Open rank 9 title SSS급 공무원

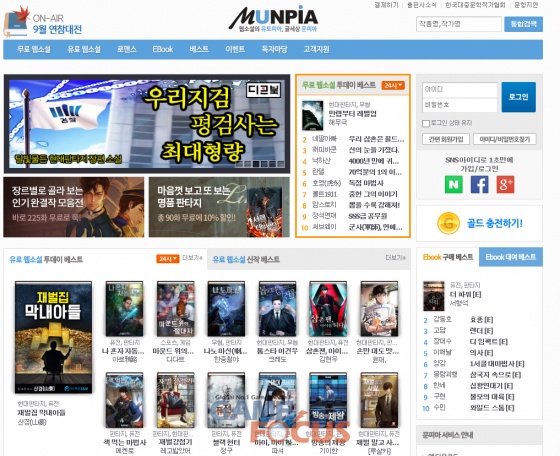368,216
